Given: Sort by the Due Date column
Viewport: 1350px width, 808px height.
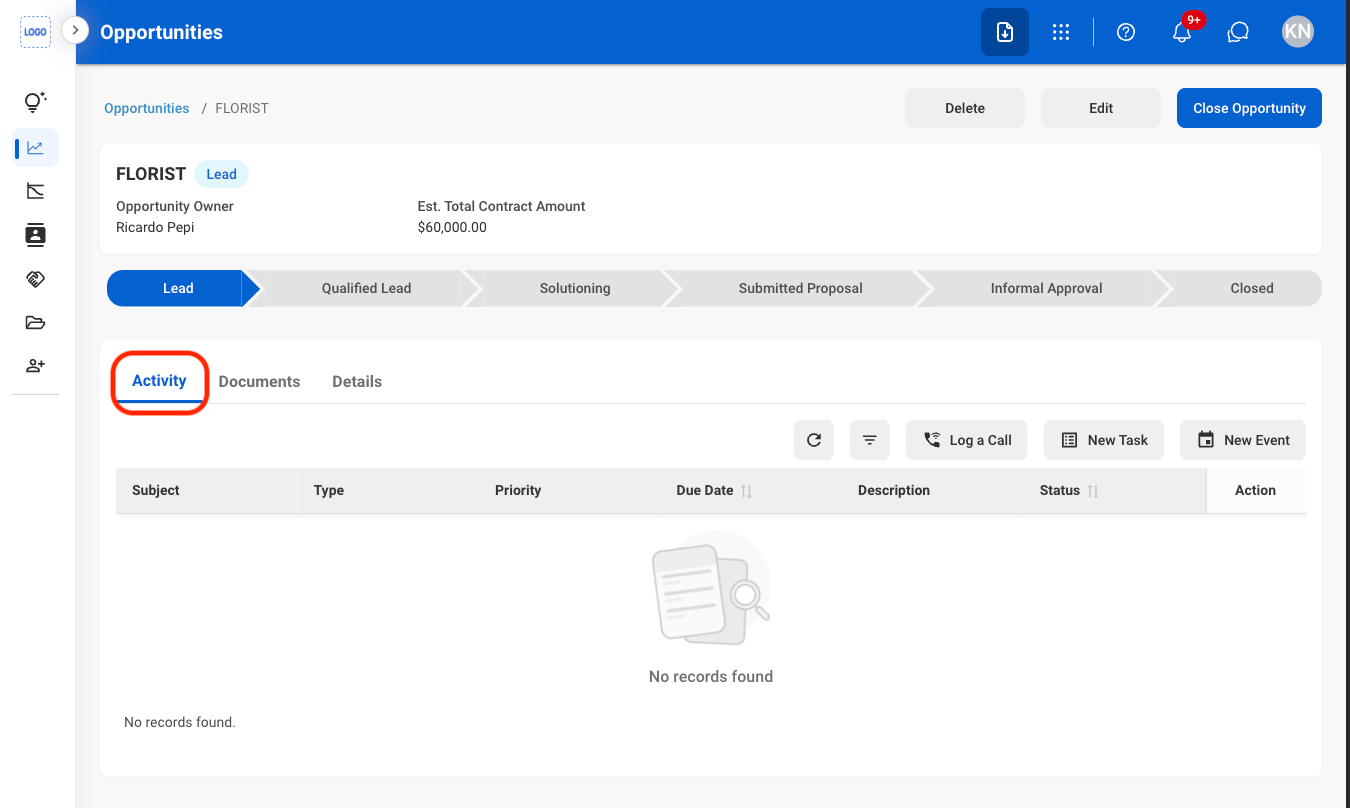Looking at the screenshot, I should point(746,491).
